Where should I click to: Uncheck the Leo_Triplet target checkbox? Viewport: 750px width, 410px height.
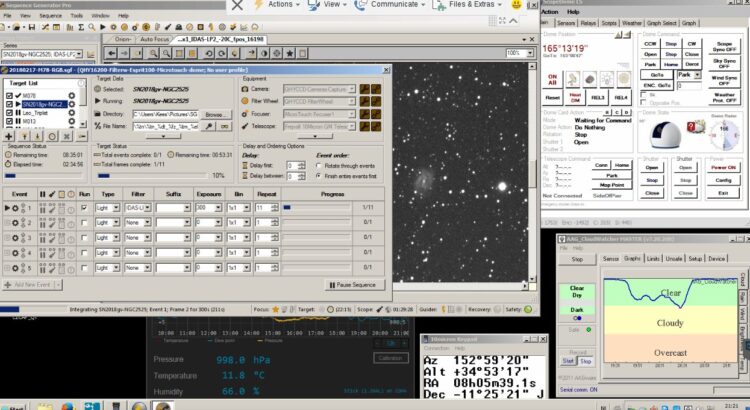click(10, 113)
